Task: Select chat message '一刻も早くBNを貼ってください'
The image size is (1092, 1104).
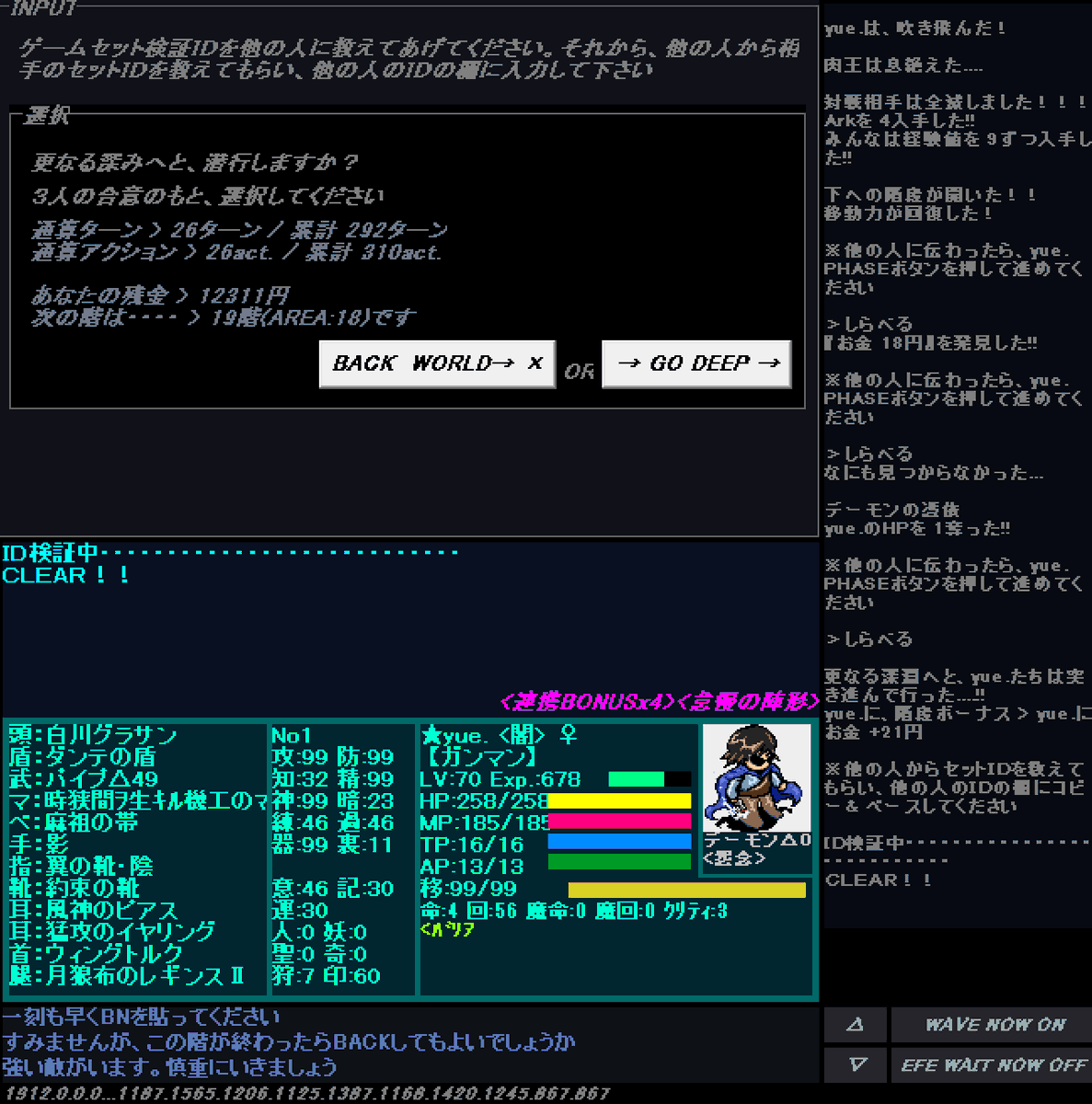Action: [142, 1018]
